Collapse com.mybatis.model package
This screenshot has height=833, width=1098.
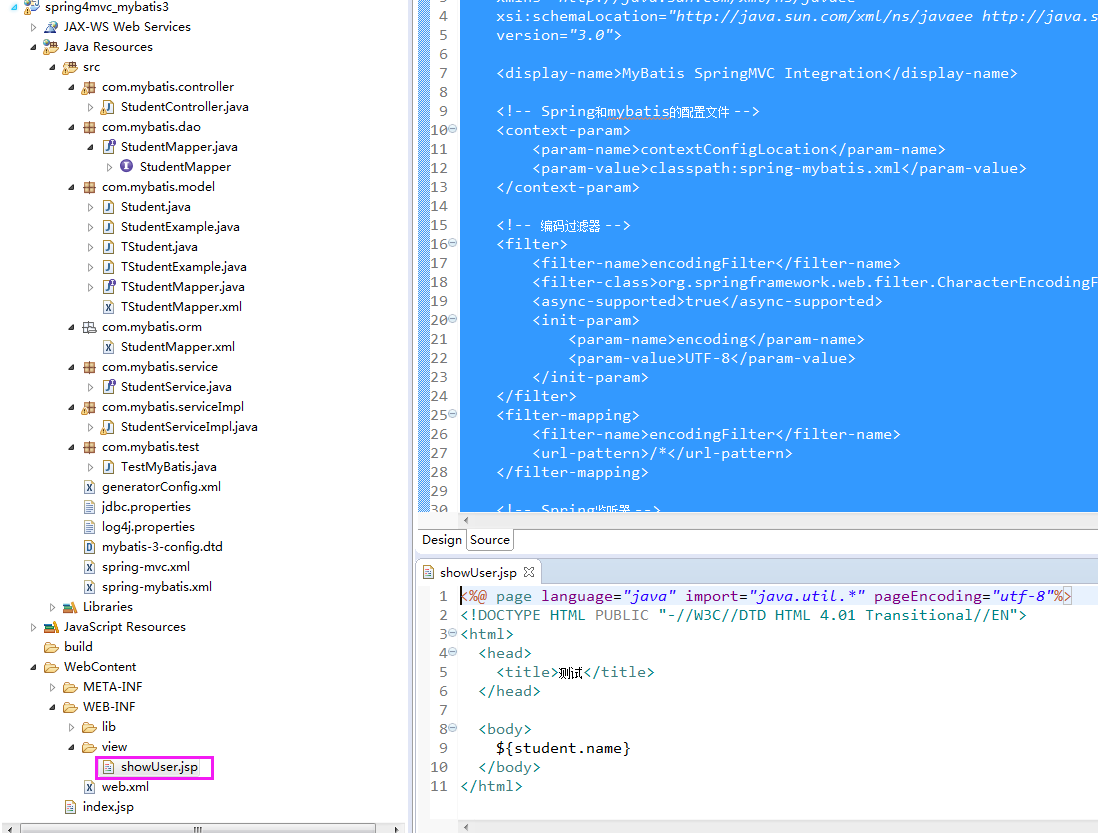[x=71, y=187]
